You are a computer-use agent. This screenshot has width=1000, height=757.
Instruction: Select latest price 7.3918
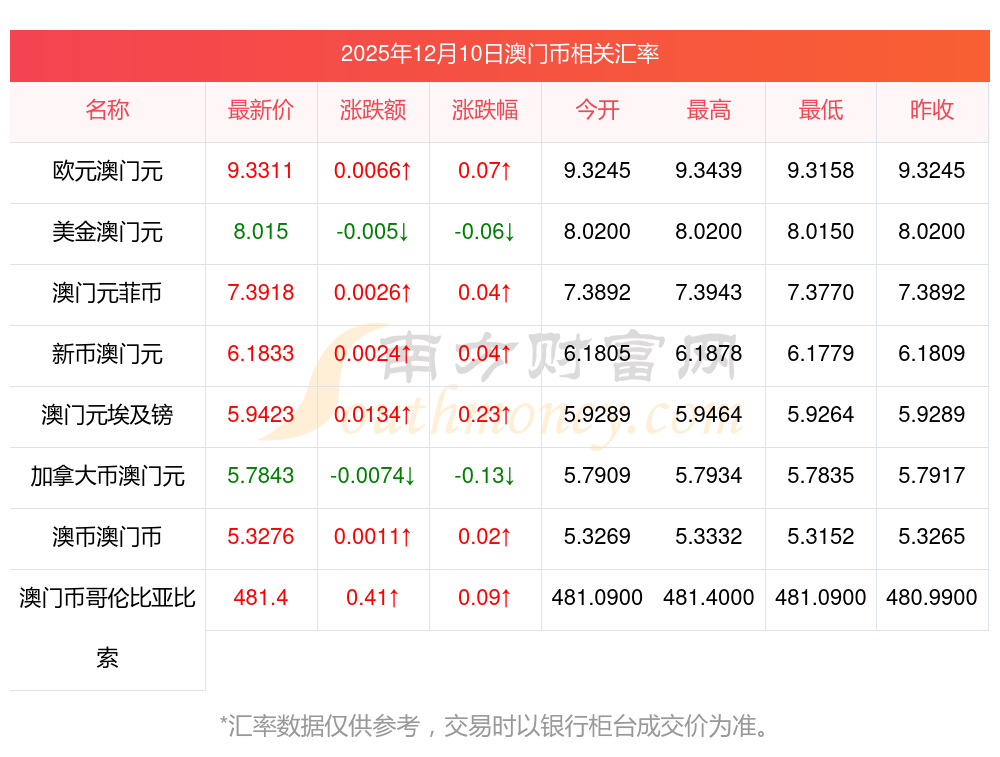[x=260, y=293]
